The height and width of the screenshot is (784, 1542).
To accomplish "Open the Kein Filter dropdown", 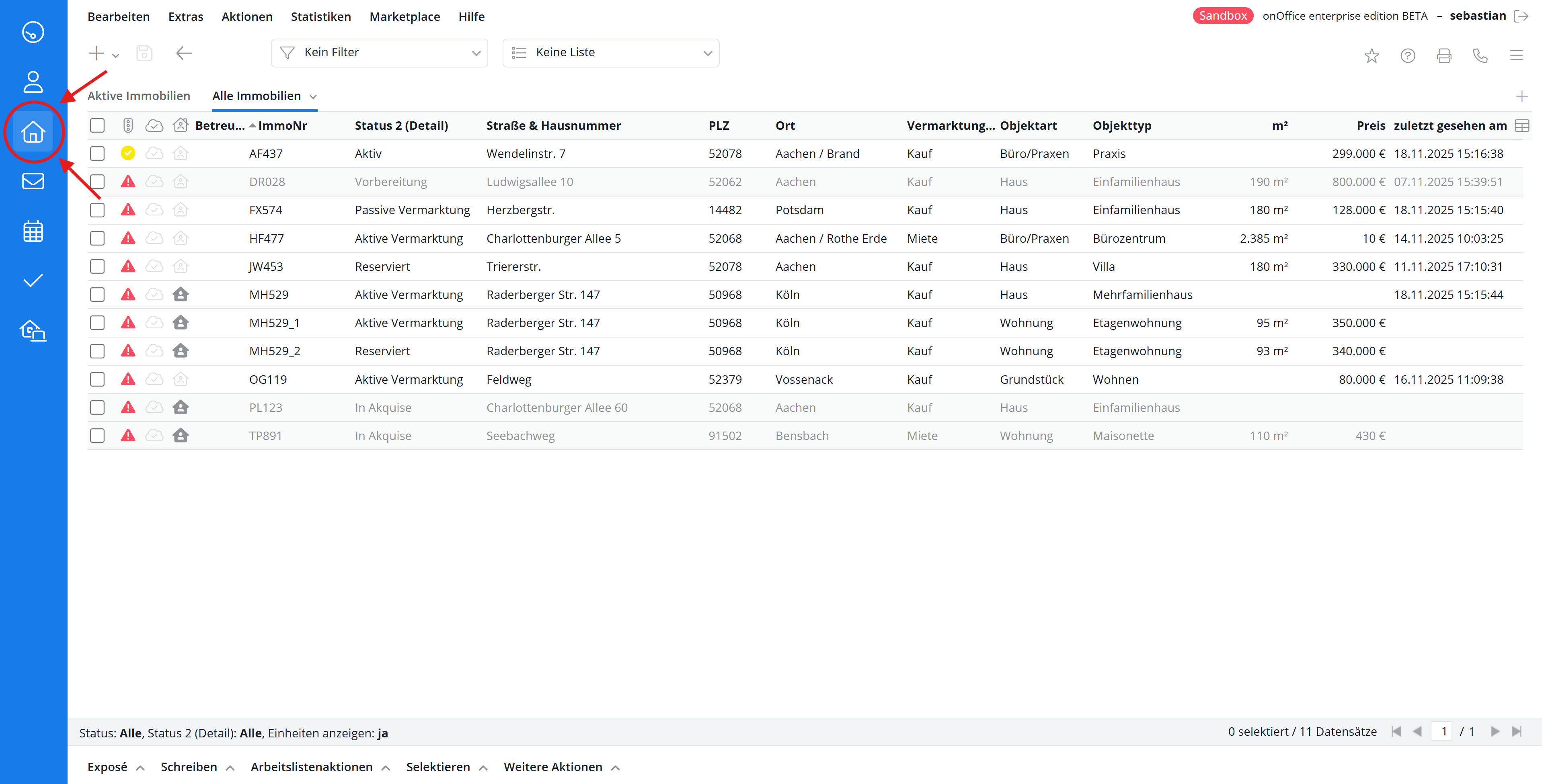I will (379, 53).
